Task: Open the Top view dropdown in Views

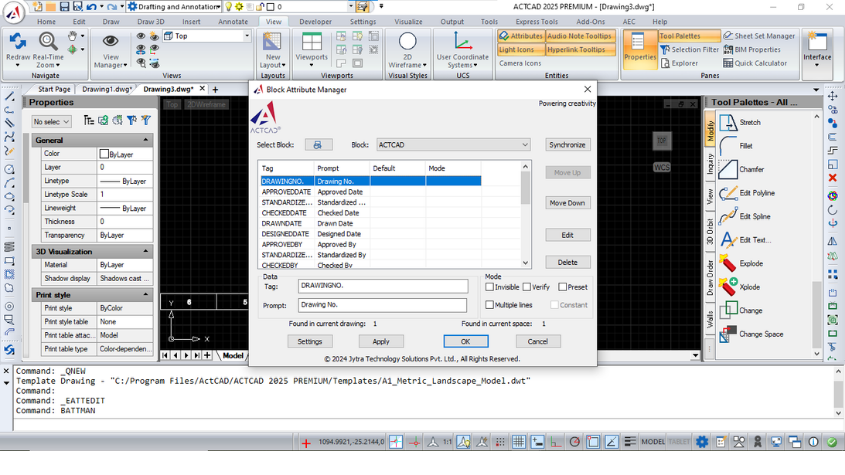Action: pyautogui.click(x=207, y=36)
